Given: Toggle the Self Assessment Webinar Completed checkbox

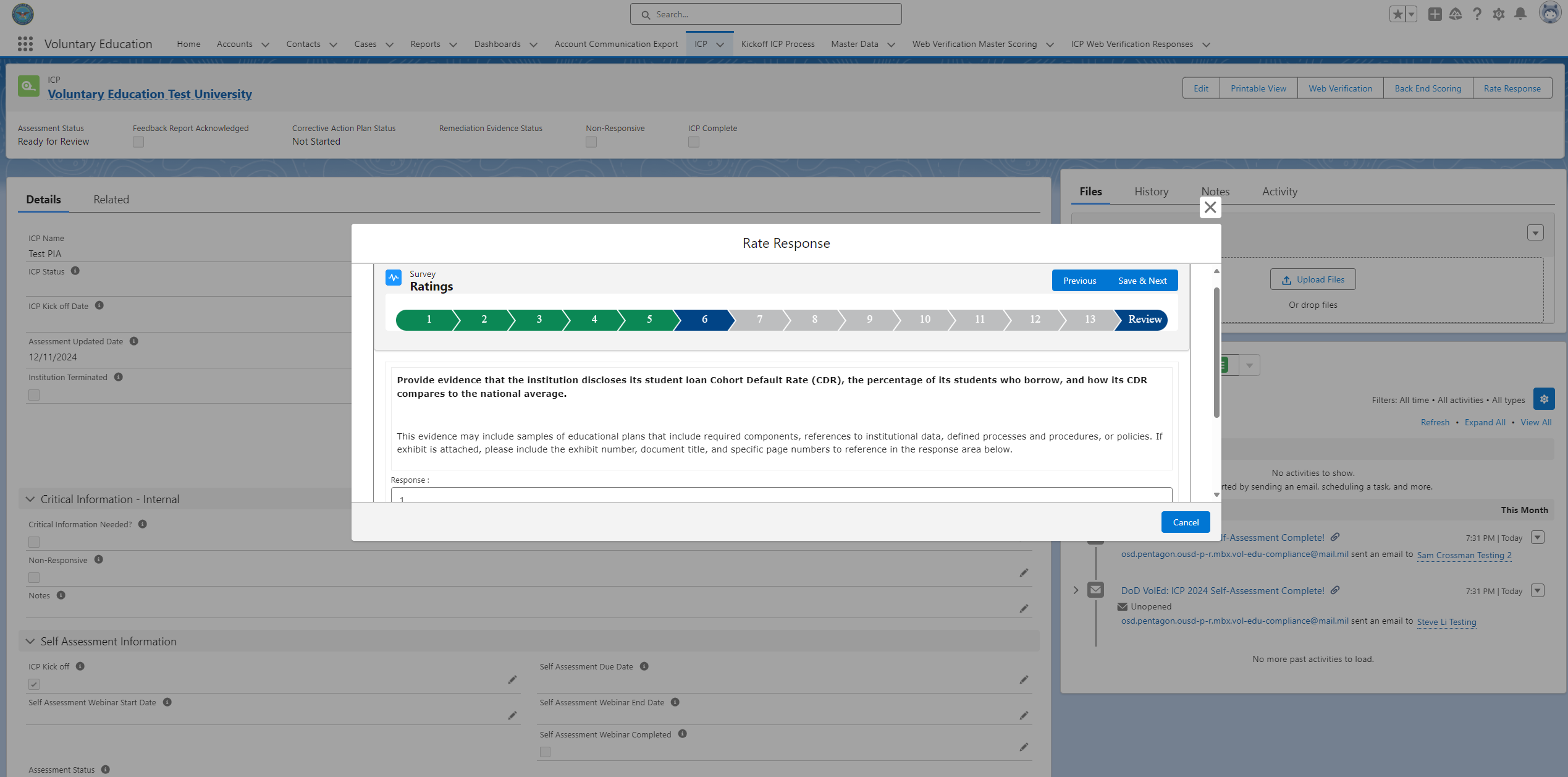Looking at the screenshot, I should [x=545, y=752].
